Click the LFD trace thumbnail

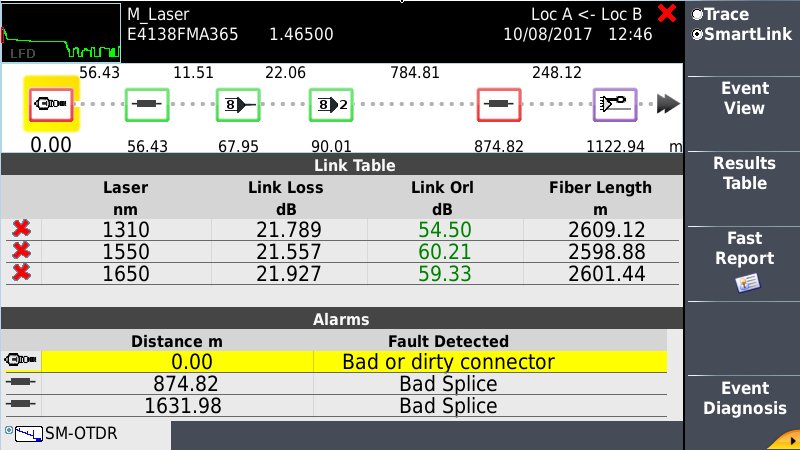pos(61,33)
